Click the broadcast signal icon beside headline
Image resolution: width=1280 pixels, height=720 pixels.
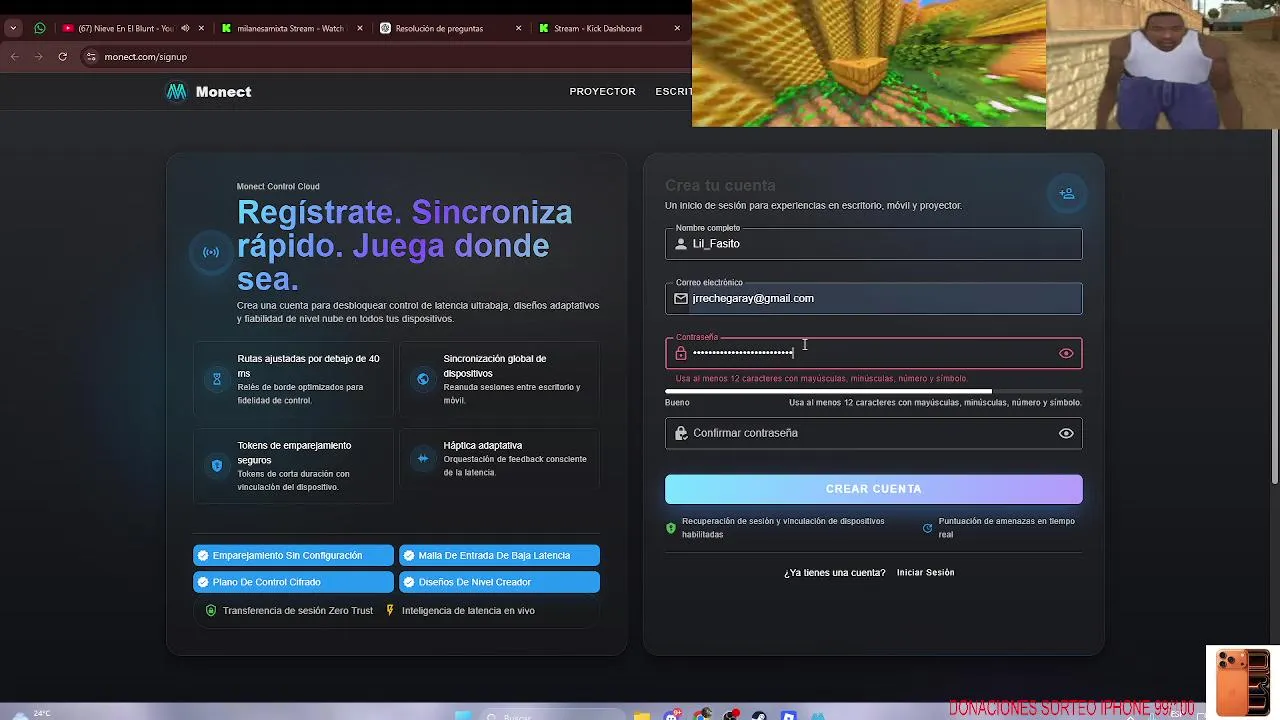pyautogui.click(x=211, y=252)
